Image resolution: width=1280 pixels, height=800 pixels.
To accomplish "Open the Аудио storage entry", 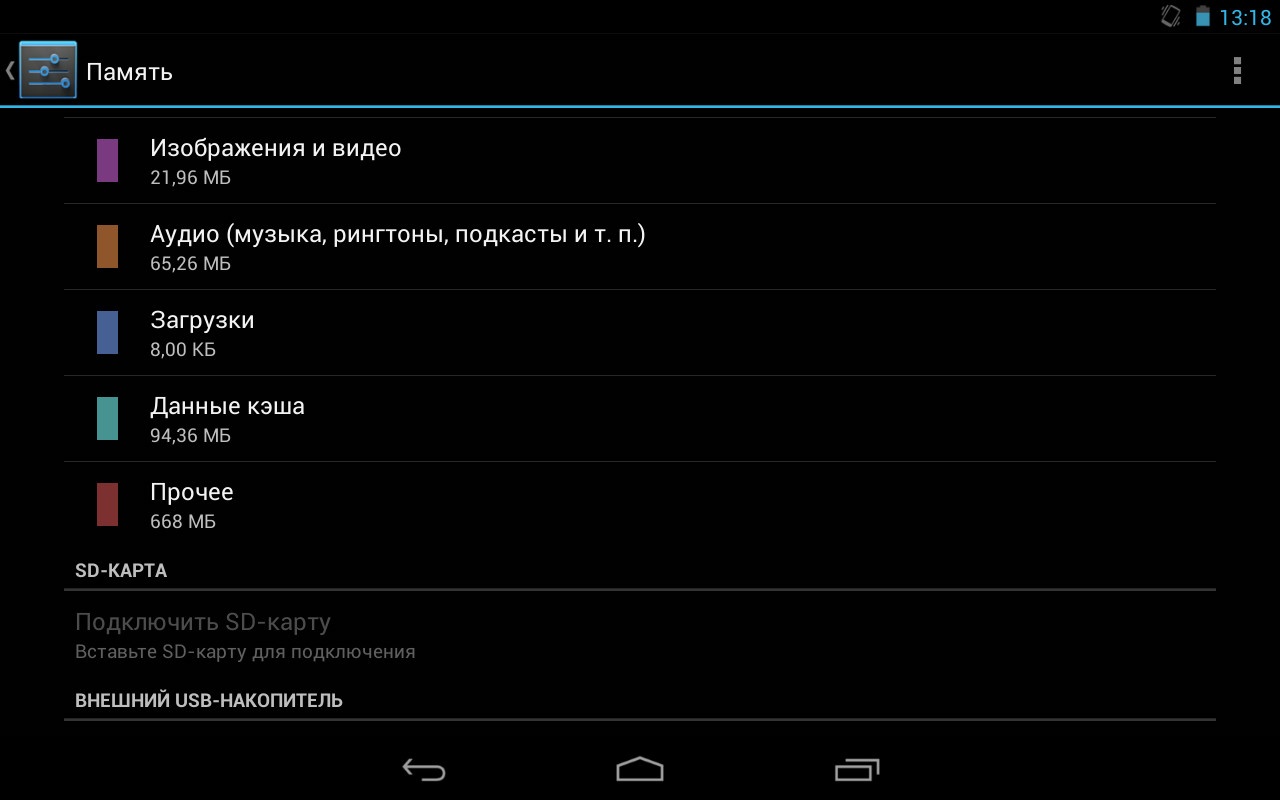I will (x=640, y=247).
